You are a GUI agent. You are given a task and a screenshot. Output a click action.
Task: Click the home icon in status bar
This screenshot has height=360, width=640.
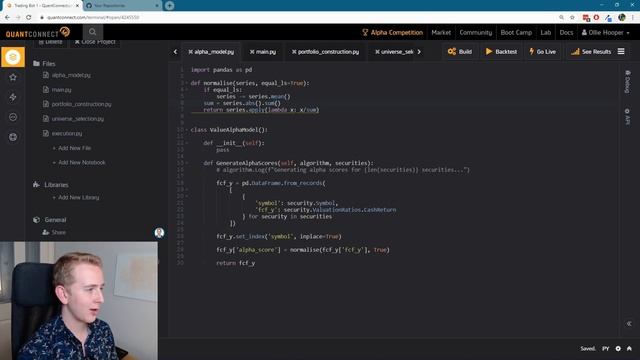click(x=629, y=349)
